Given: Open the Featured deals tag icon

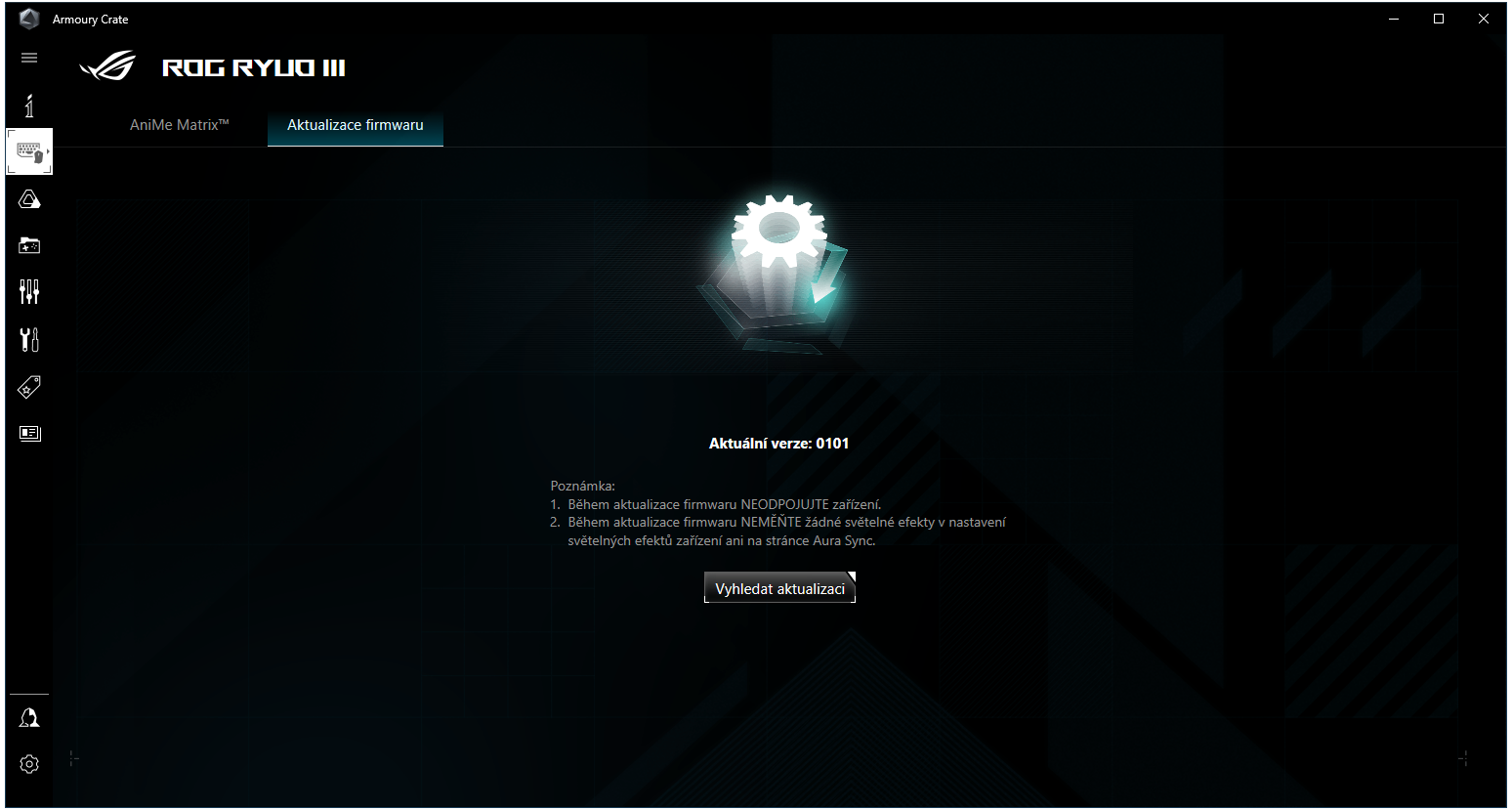Looking at the screenshot, I should (29, 388).
